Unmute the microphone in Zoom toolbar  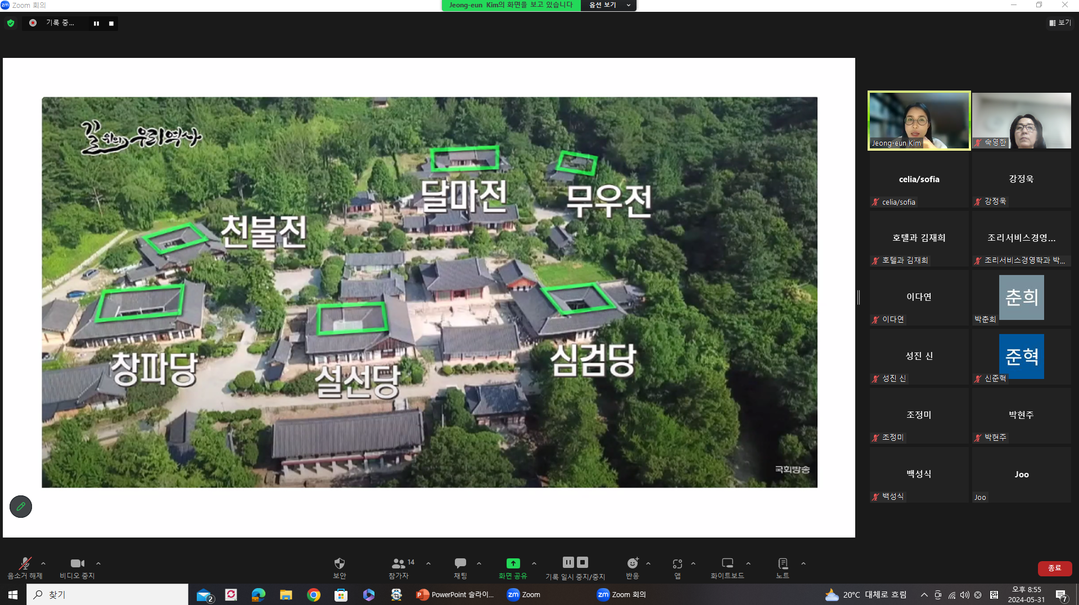tap(24, 565)
